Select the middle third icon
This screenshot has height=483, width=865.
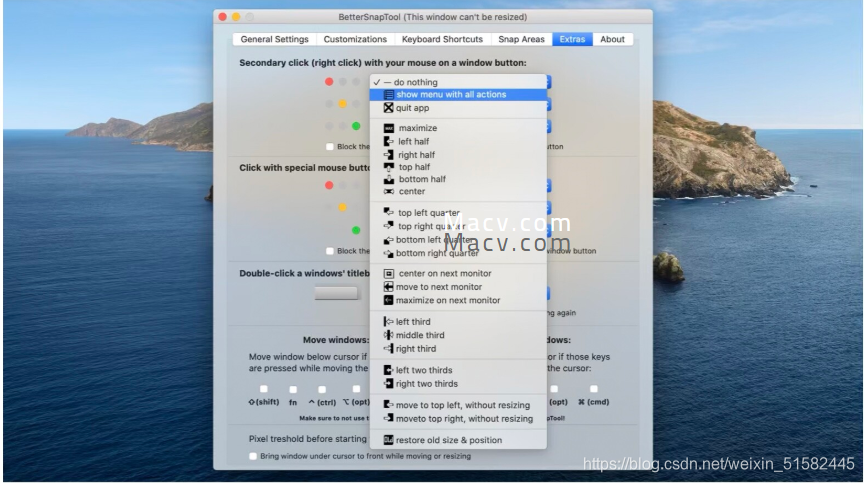[x=389, y=335]
